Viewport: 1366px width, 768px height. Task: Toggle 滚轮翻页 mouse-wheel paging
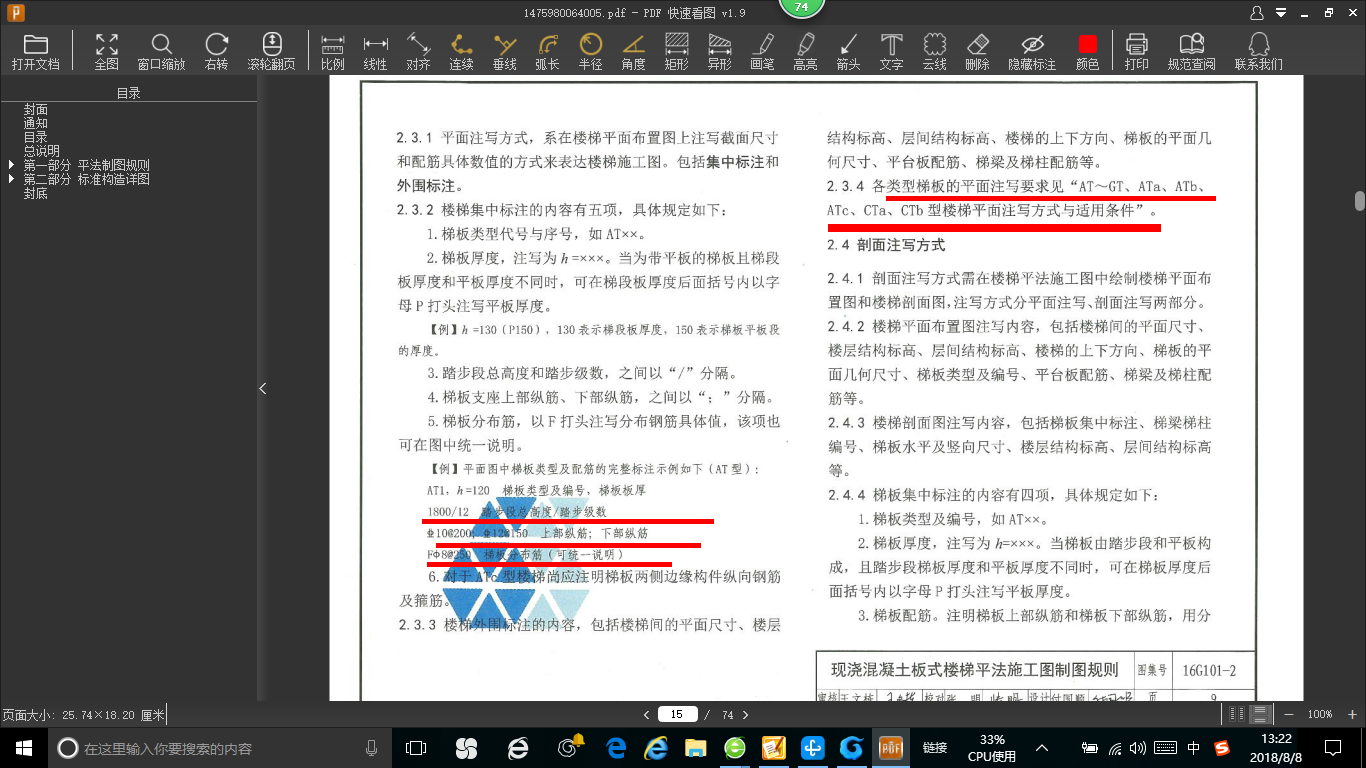(x=272, y=51)
